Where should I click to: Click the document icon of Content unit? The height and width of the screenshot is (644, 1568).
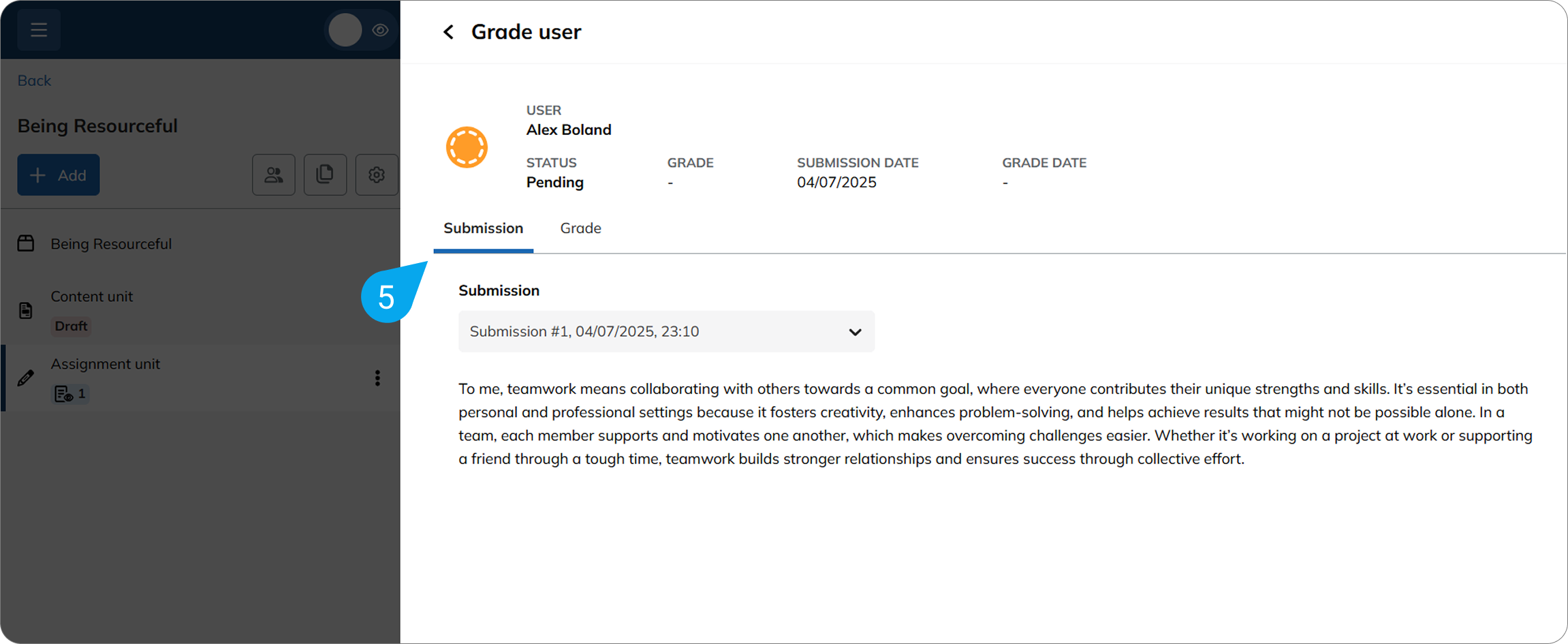[x=26, y=311]
